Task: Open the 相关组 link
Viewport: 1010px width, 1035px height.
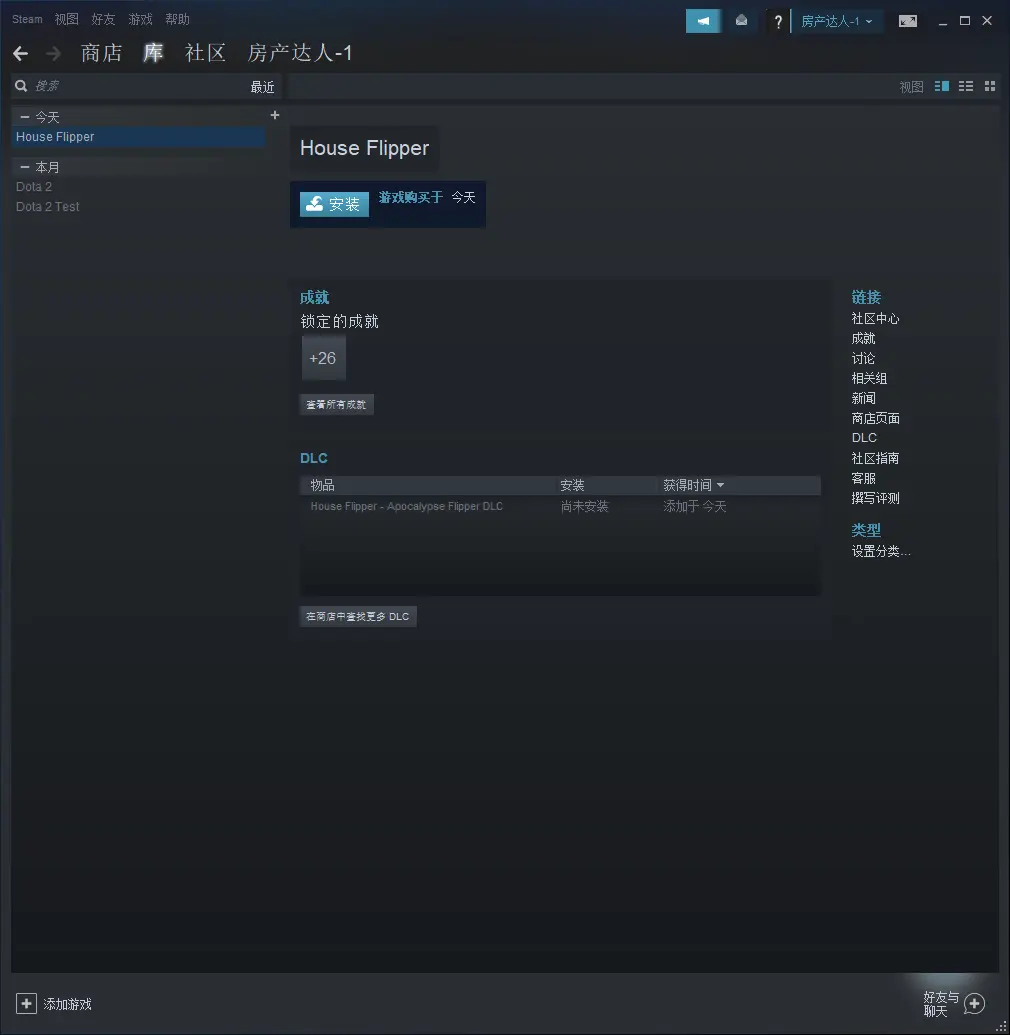Action: [869, 378]
